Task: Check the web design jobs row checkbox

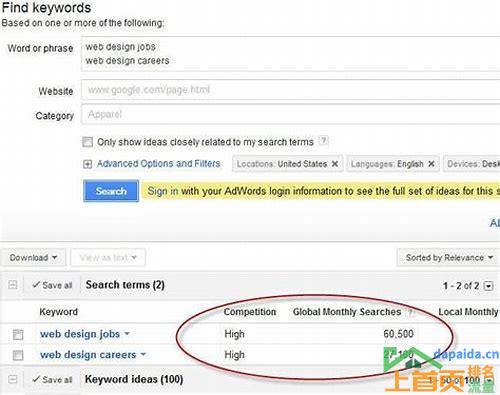Action: [18, 334]
